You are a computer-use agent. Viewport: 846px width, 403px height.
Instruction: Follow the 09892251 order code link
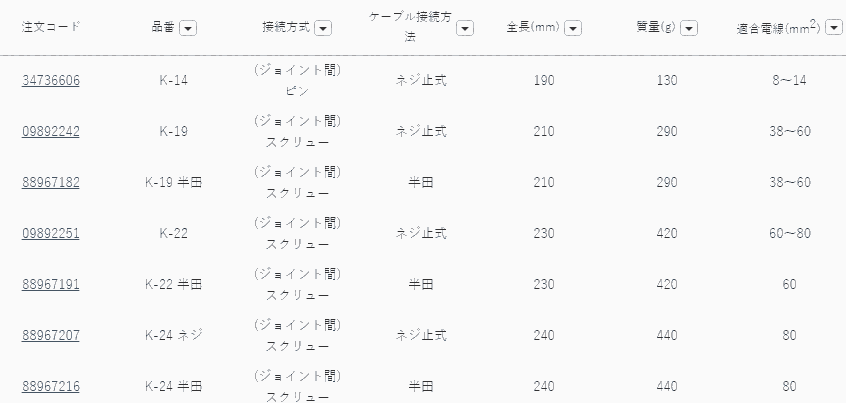(x=51, y=233)
